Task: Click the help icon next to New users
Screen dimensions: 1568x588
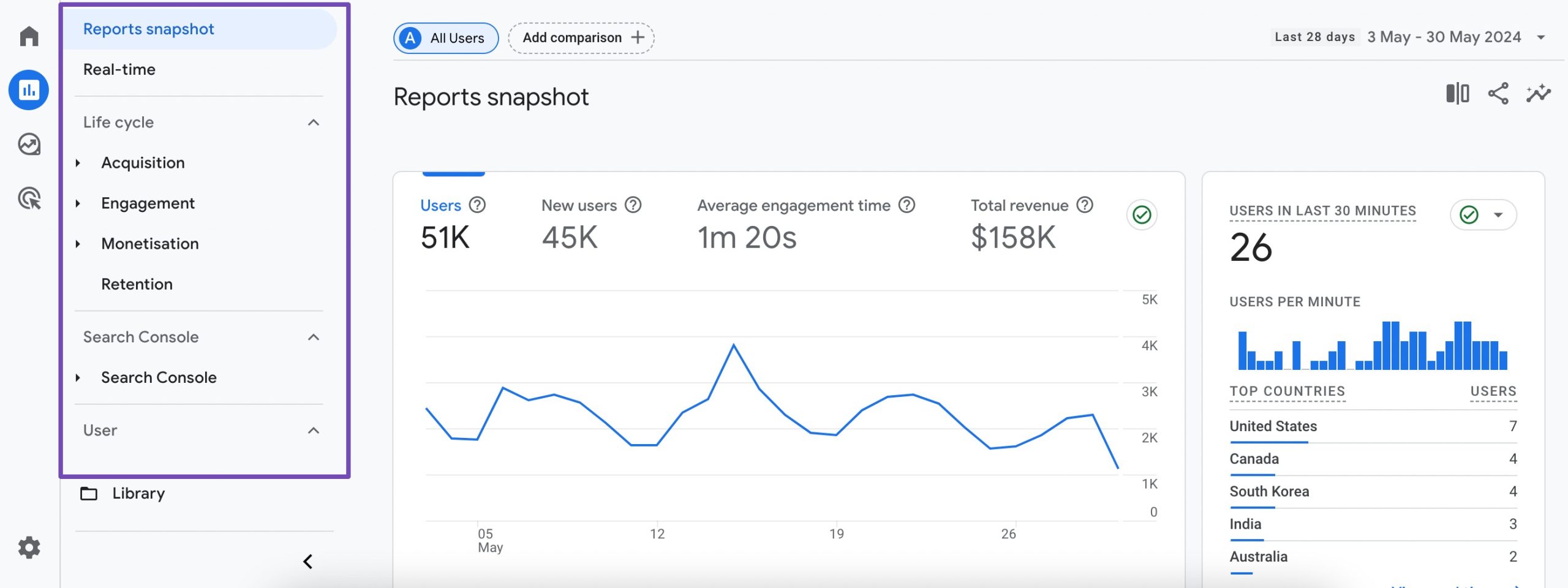Action: 633,205
